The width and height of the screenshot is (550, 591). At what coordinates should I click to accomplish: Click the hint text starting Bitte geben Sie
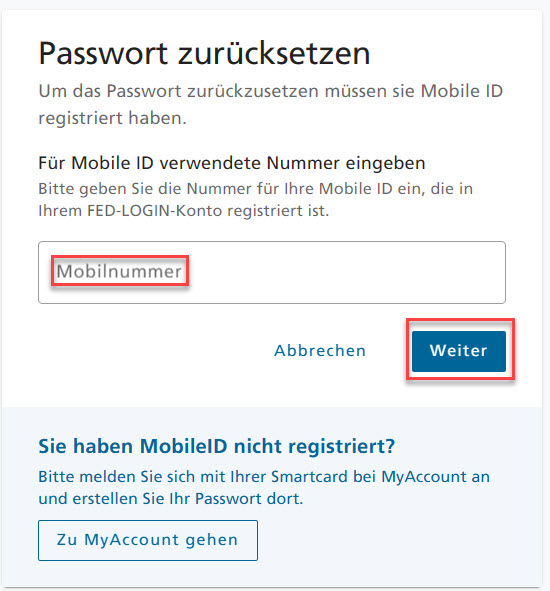(x=256, y=199)
